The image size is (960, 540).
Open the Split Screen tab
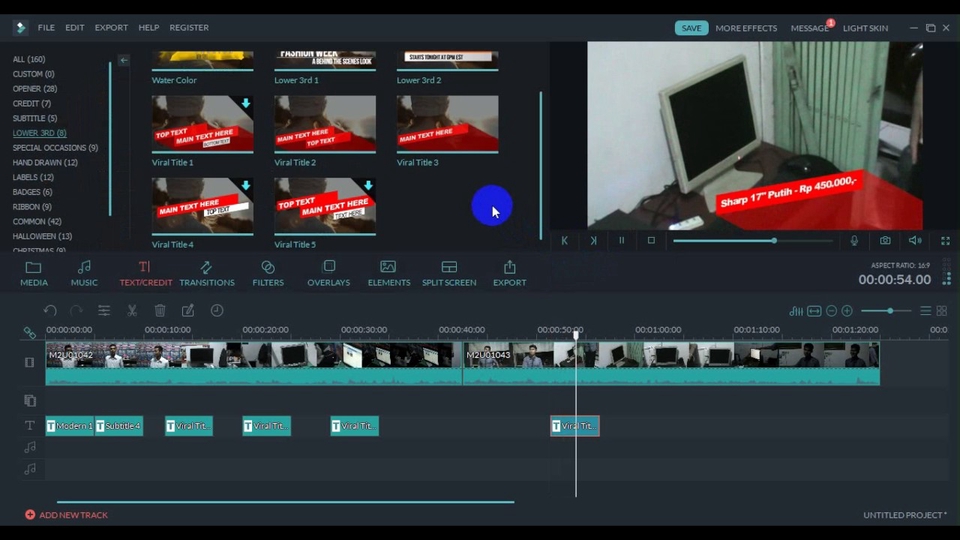tap(449, 273)
